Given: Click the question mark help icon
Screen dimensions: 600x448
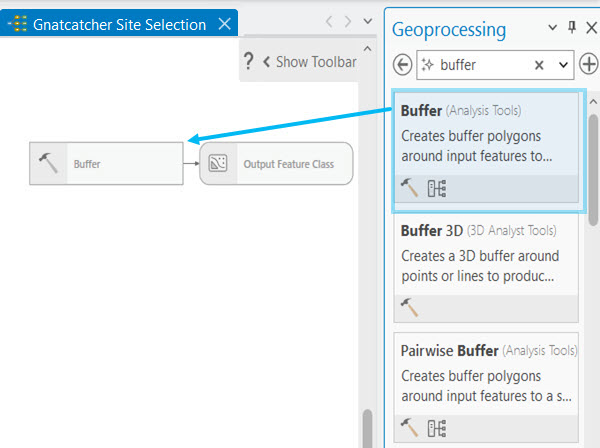Looking at the screenshot, I should 250,62.
